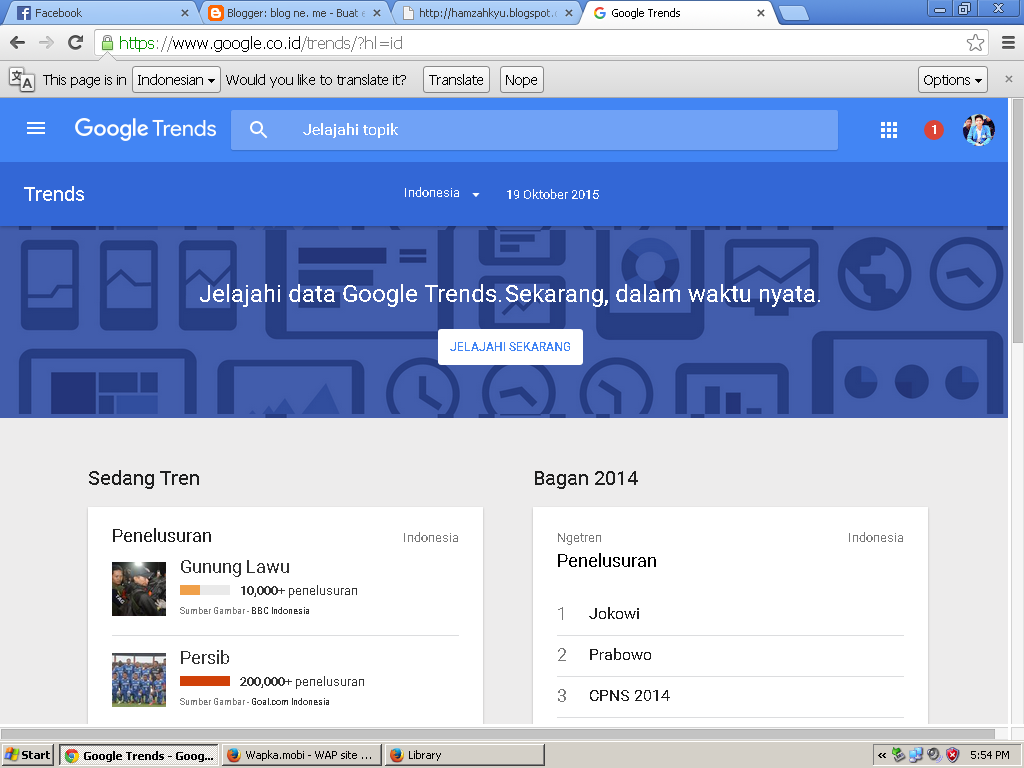Image resolution: width=1024 pixels, height=768 pixels.
Task: Click the translate icon in the infobar
Action: coord(22,80)
